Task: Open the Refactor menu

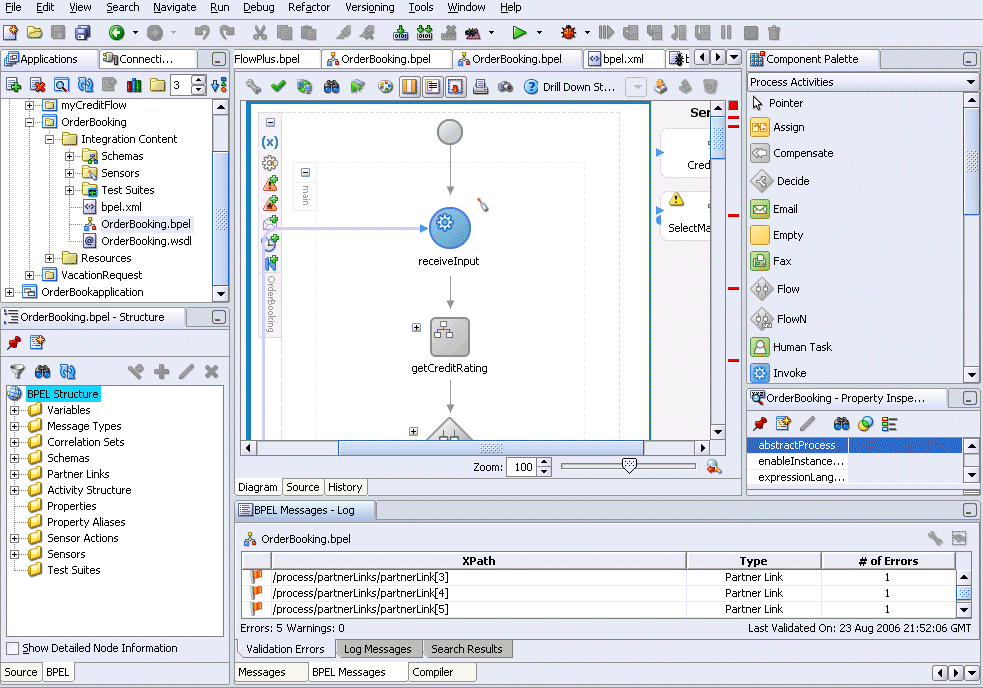Action: [x=308, y=8]
